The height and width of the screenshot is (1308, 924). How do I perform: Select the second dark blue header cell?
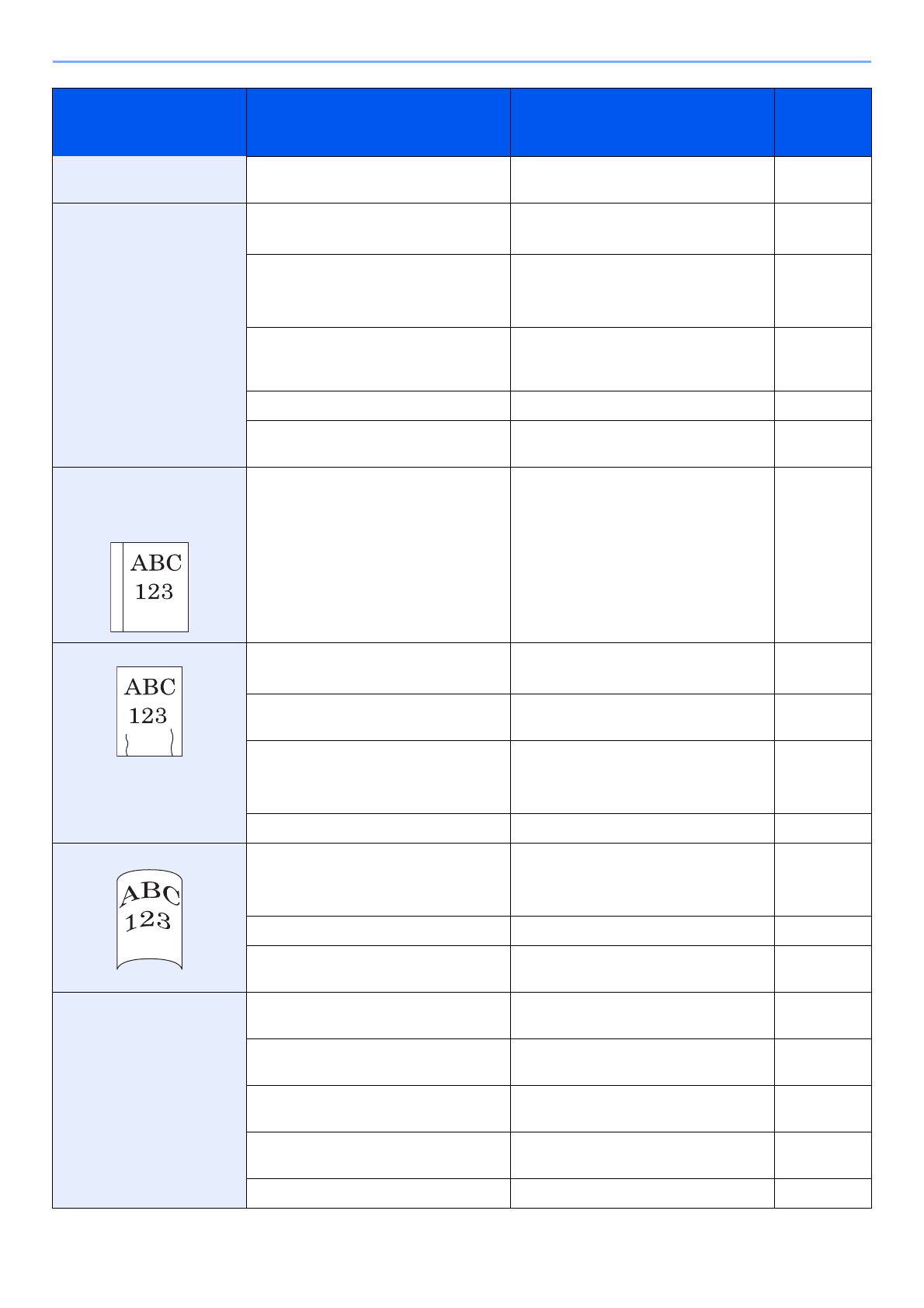point(378,123)
